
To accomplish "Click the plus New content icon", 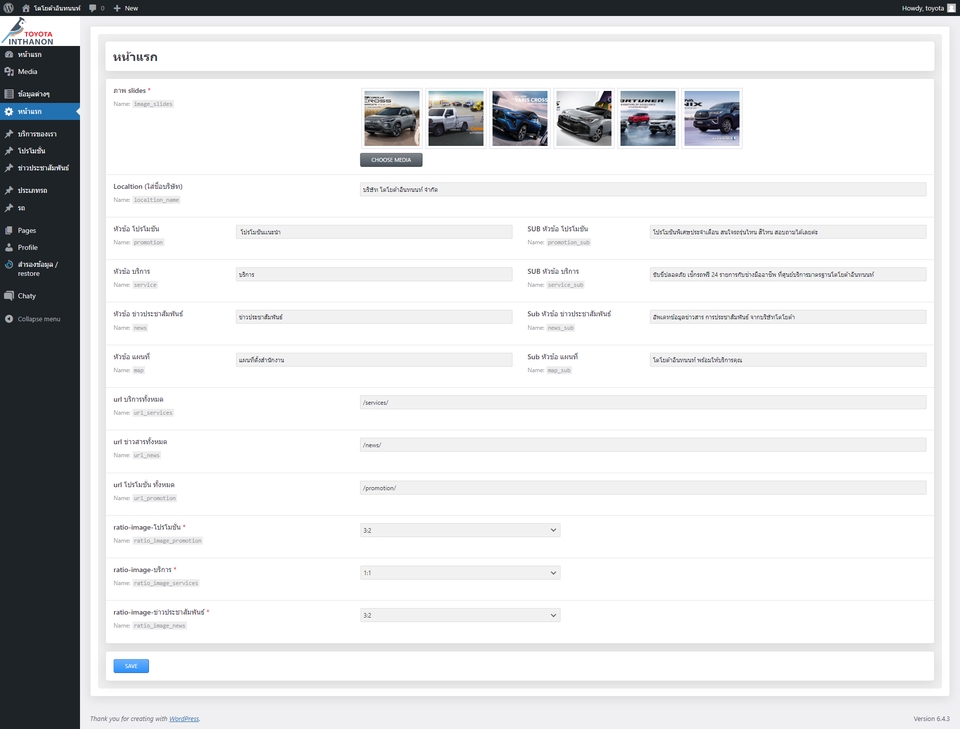I will click(x=117, y=8).
